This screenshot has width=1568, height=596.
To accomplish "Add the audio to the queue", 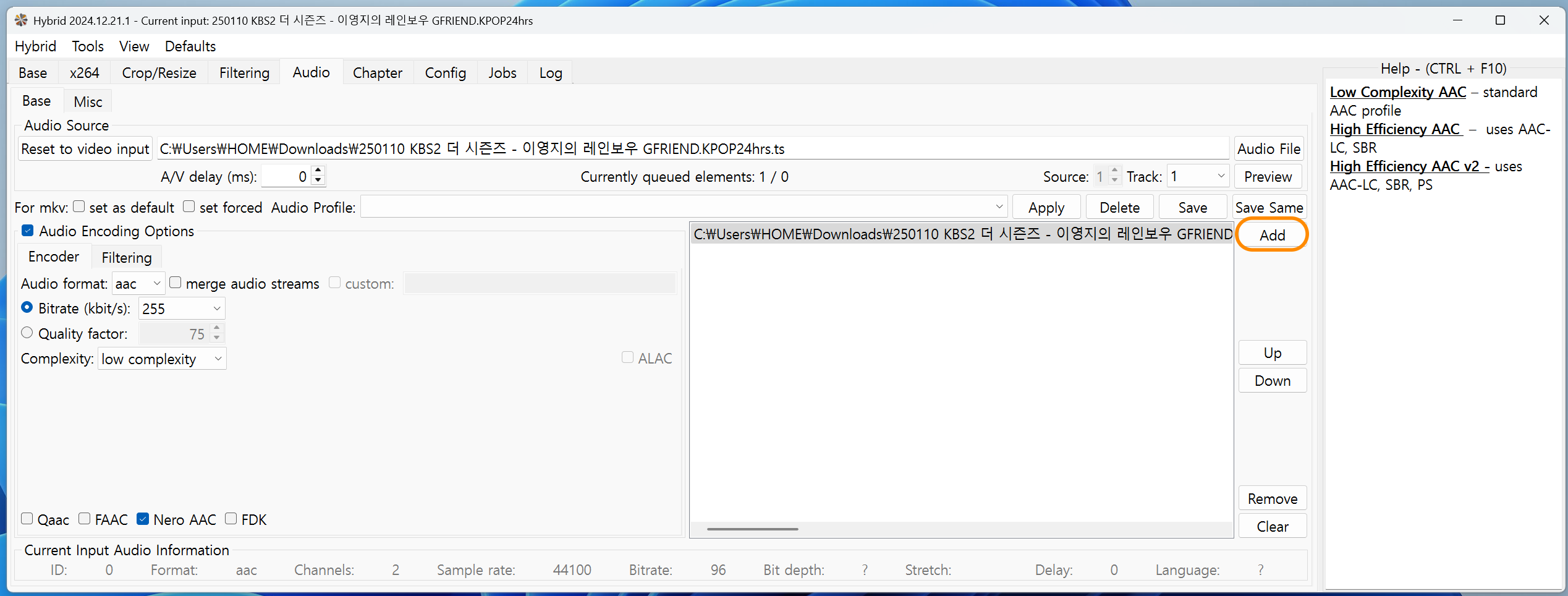I will [1273, 235].
